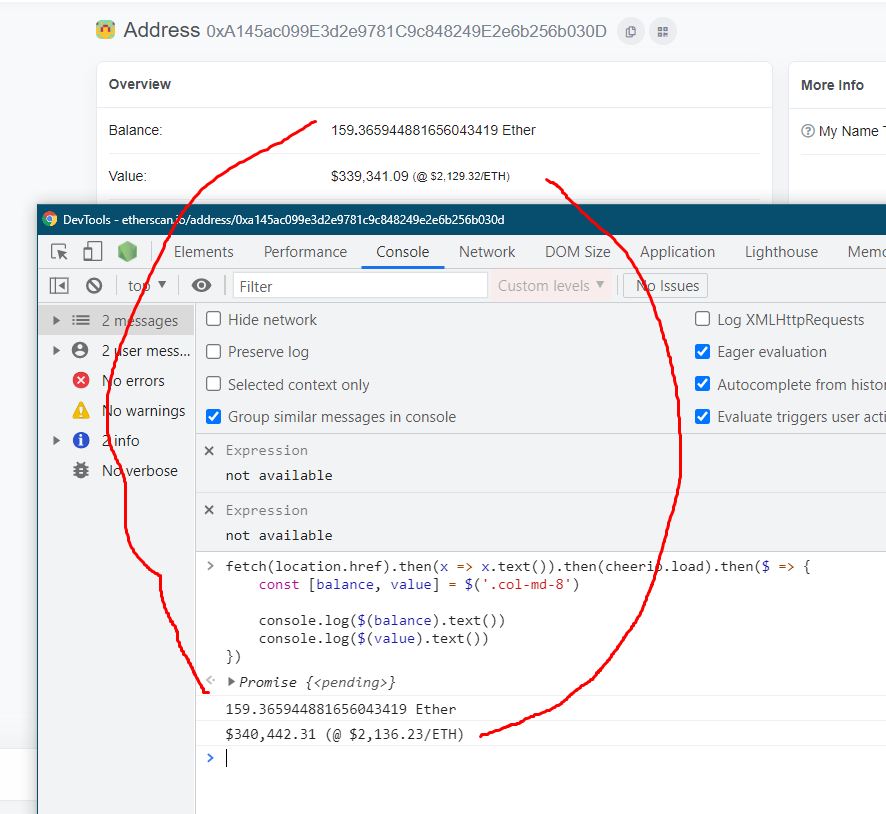Expand the 2 messages group
The image size is (886, 814).
coord(56,320)
